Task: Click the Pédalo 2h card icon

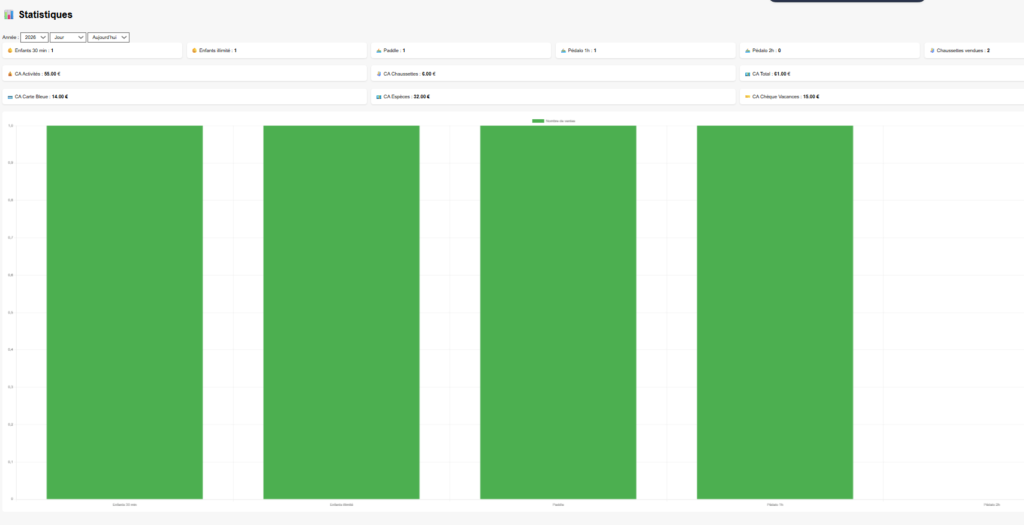Action: (747, 50)
